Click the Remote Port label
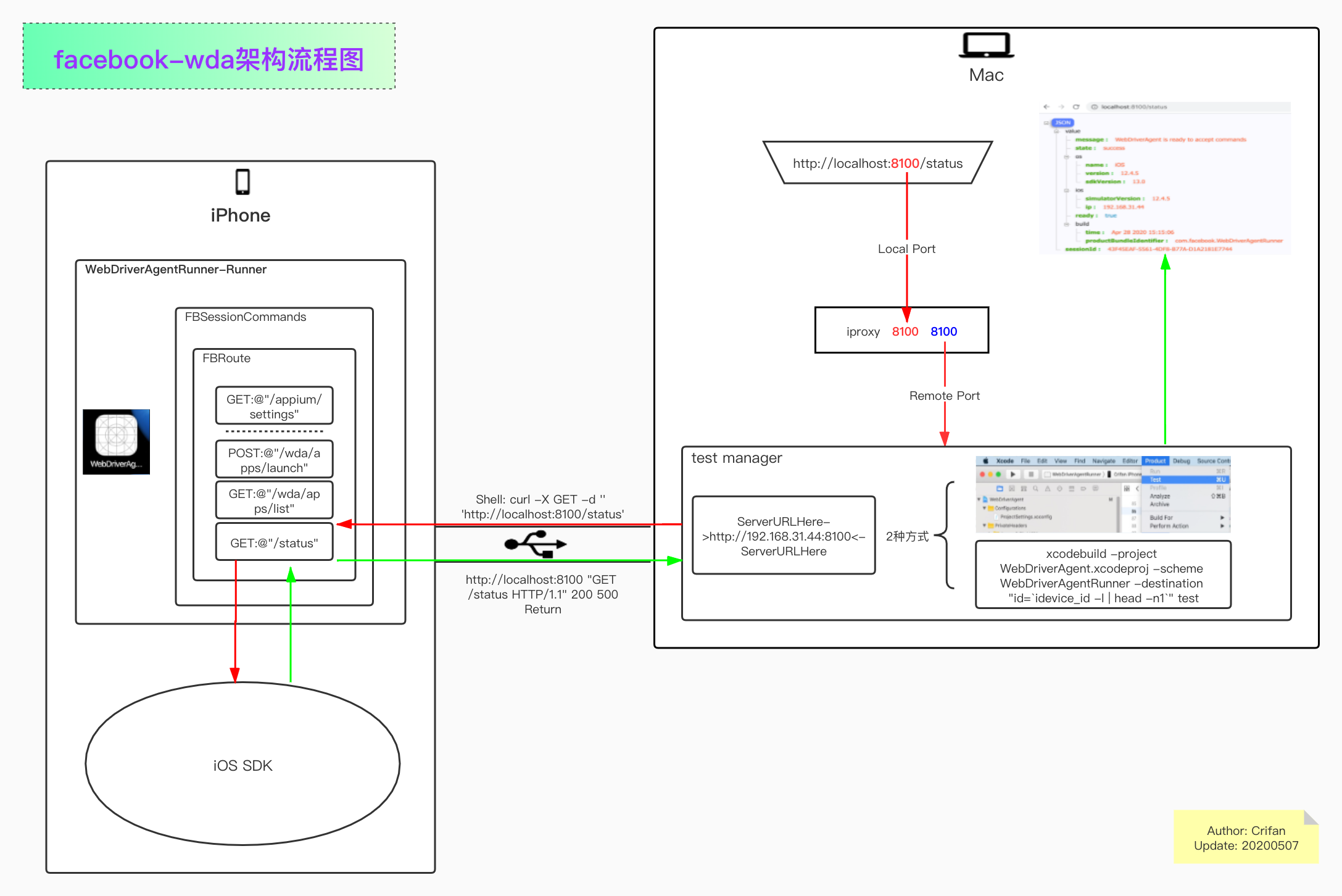The height and width of the screenshot is (896, 1342). pyautogui.click(x=944, y=396)
